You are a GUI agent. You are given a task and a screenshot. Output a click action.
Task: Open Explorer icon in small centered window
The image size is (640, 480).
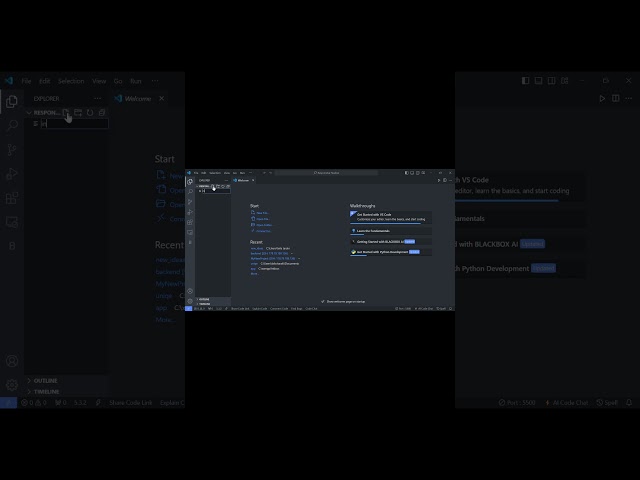(190, 182)
